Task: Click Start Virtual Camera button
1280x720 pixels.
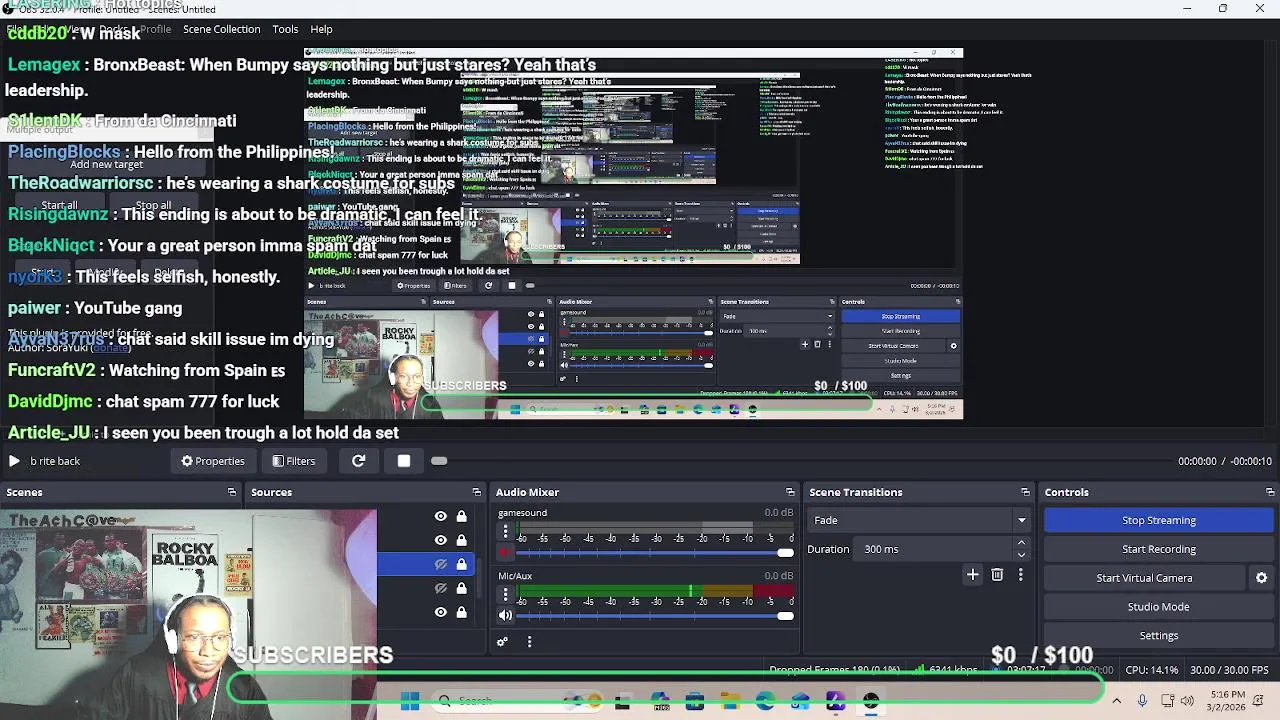Action: click(1144, 578)
